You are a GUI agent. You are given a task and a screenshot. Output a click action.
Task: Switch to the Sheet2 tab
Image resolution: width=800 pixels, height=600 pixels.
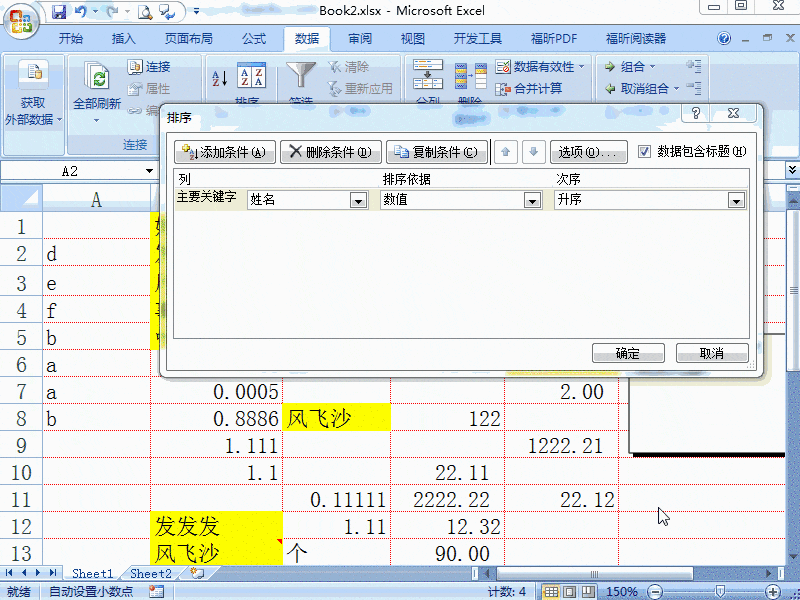coord(150,574)
